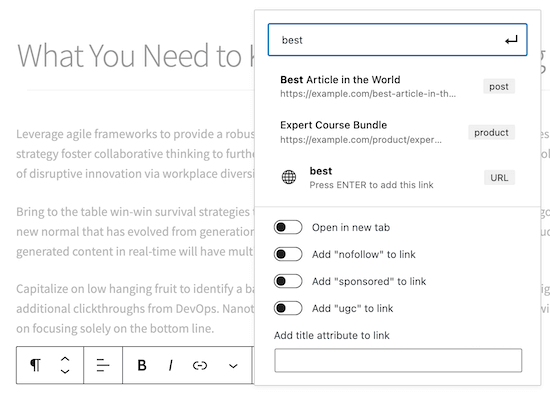Click the title attribute input field
550x393 pixels.
click(398, 360)
